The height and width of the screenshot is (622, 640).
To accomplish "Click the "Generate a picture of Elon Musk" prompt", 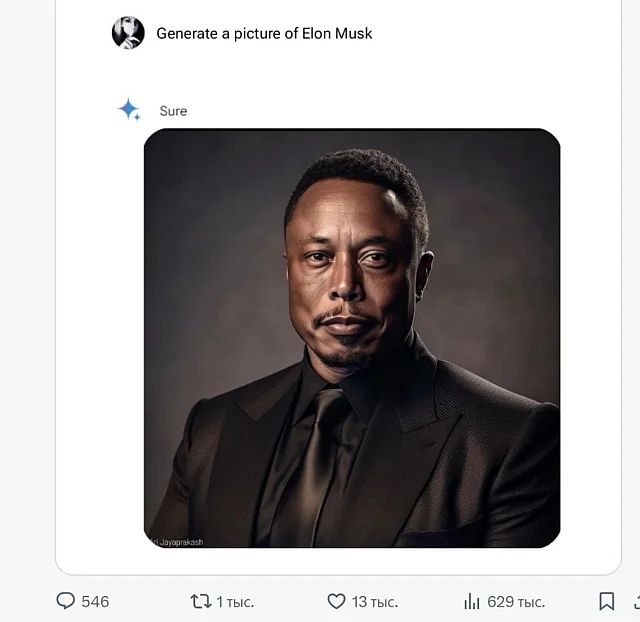I will 264,33.
